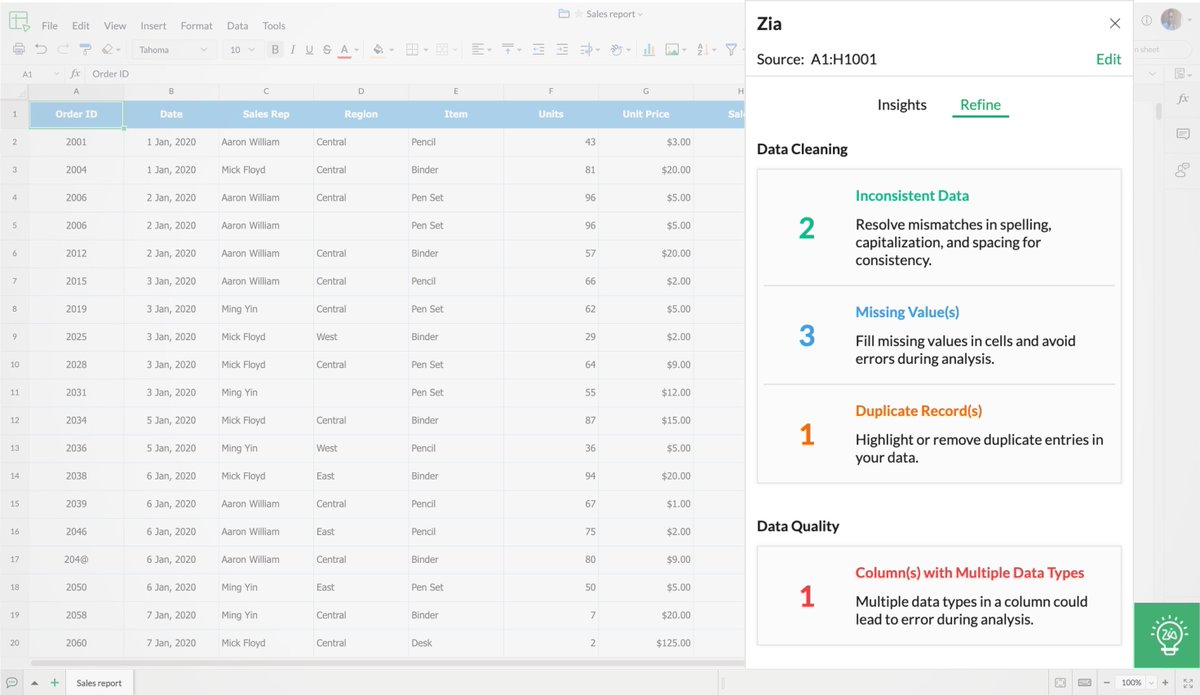Toggle strikethrough formatting in the toolbar

coord(326,49)
